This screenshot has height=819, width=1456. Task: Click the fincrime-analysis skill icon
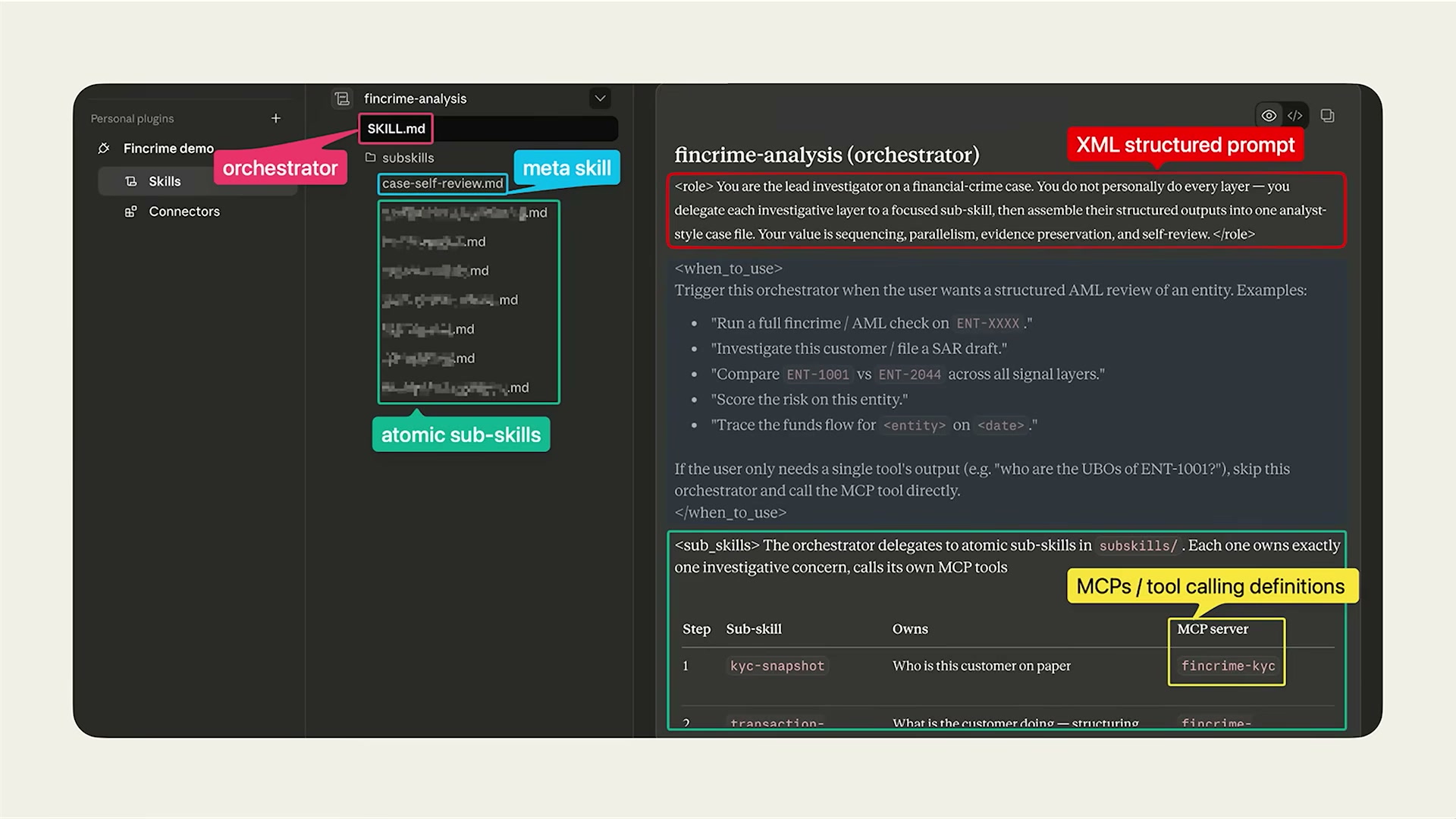click(342, 99)
